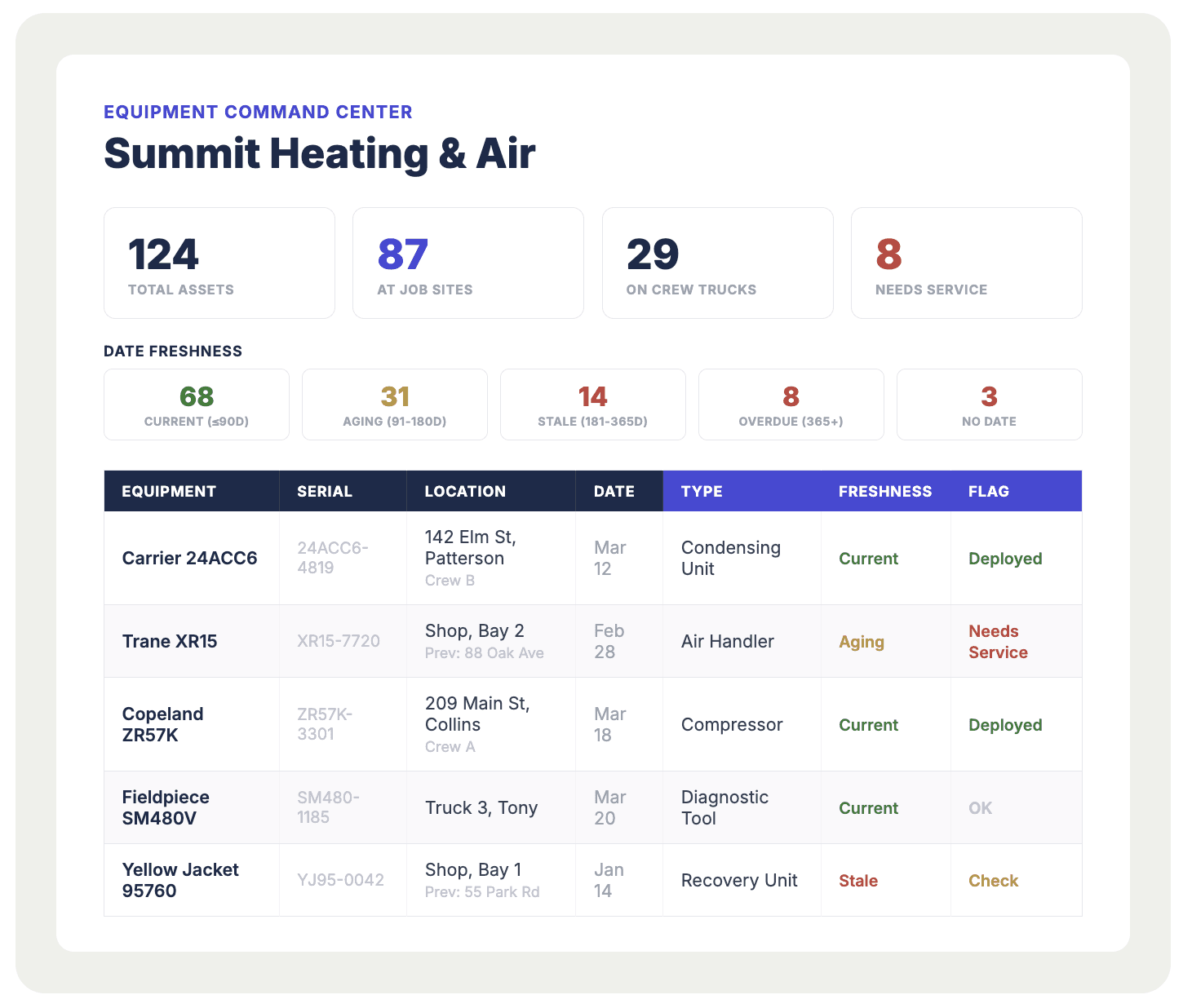
Task: Filter by Current (≤90d) freshness
Action: 196,405
